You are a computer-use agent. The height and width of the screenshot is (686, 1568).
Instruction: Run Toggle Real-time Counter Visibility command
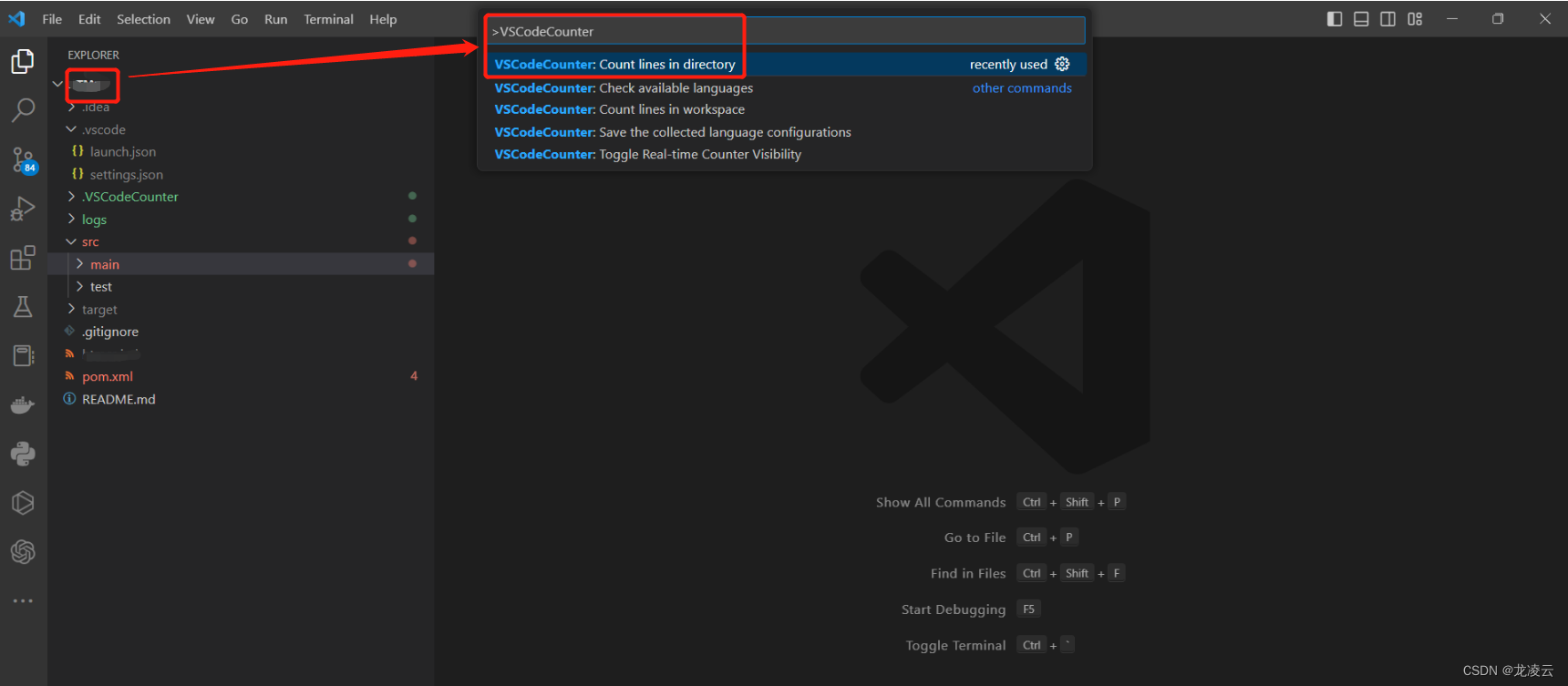tap(785, 154)
